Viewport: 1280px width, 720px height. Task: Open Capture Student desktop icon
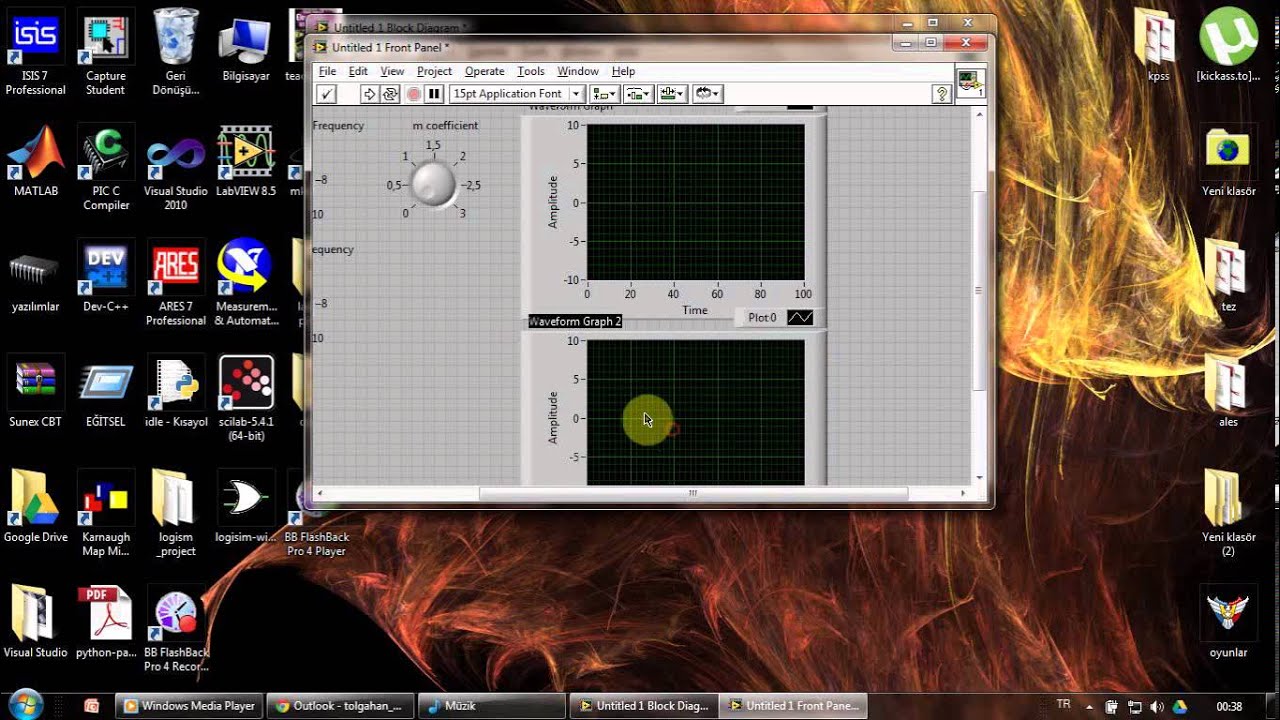pyautogui.click(x=105, y=54)
